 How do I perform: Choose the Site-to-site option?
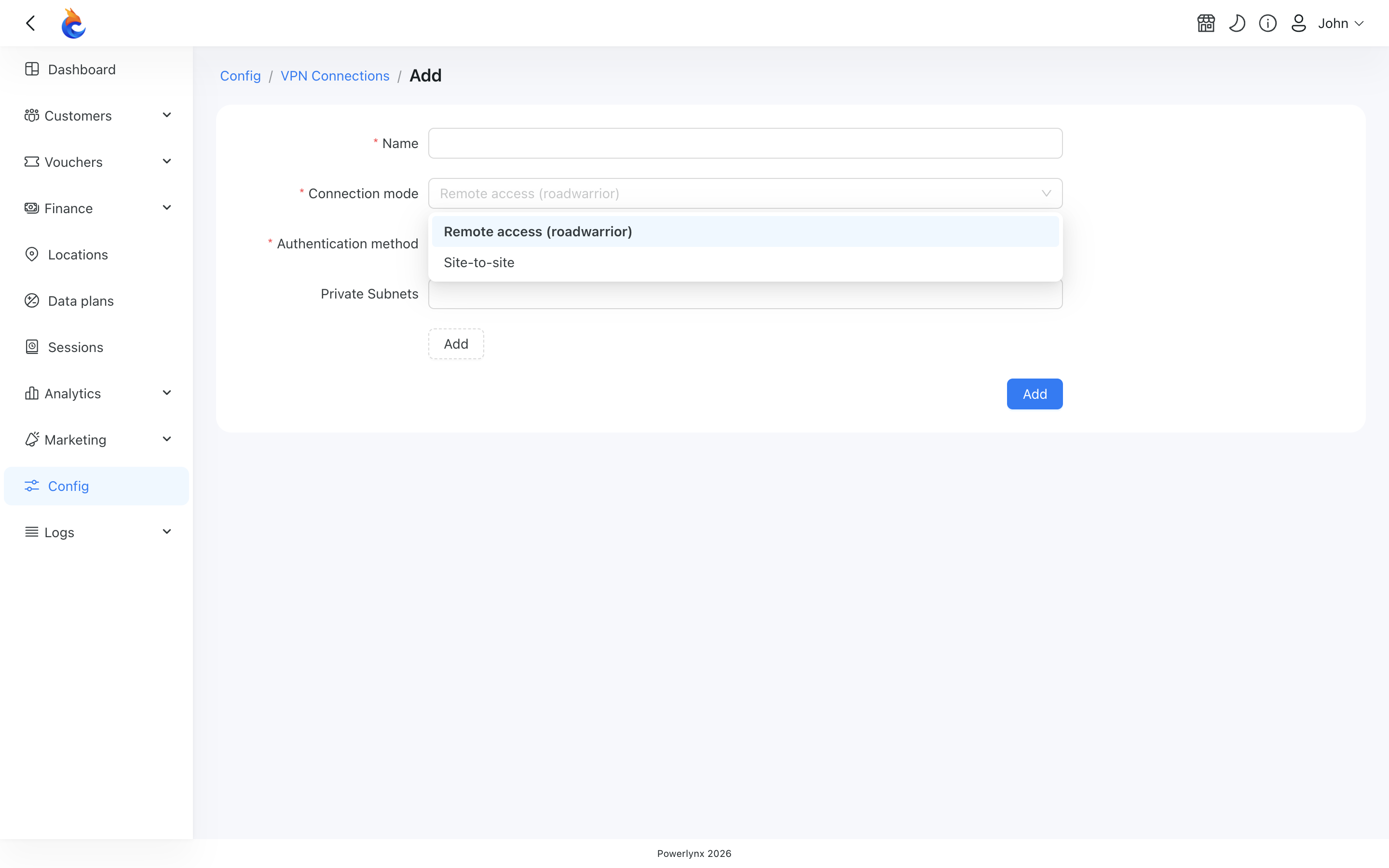pyautogui.click(x=745, y=262)
